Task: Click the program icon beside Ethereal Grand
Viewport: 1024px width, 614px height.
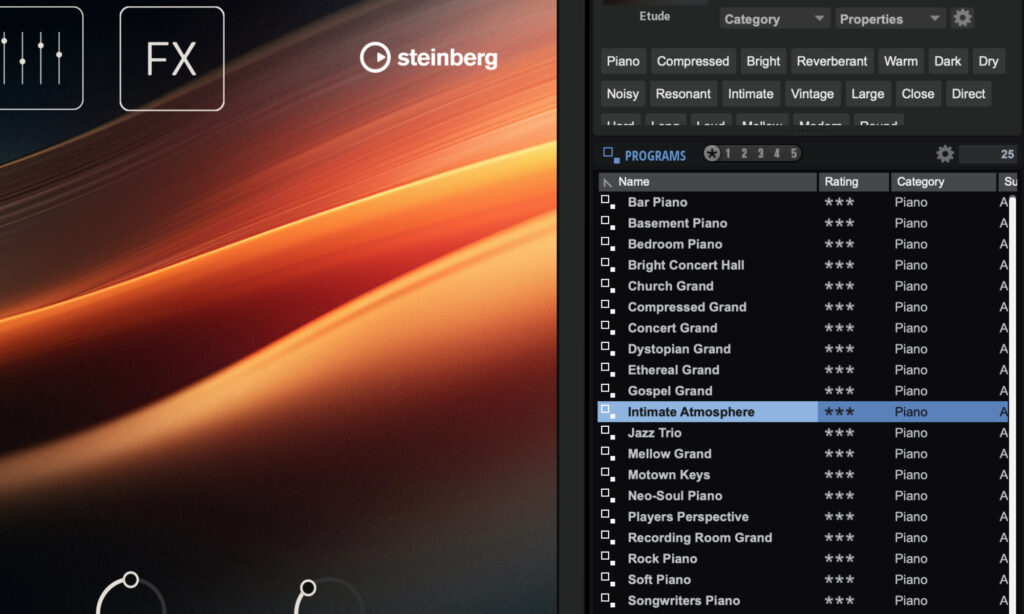Action: [608, 369]
